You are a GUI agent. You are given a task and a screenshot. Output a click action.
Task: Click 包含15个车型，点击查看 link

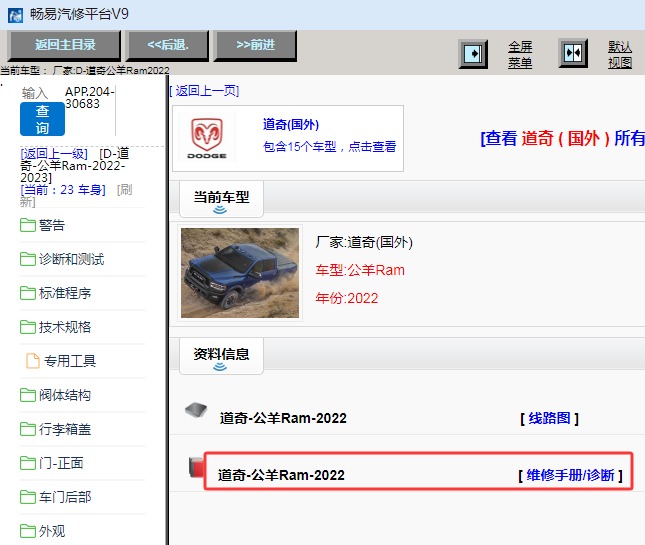pos(329,146)
